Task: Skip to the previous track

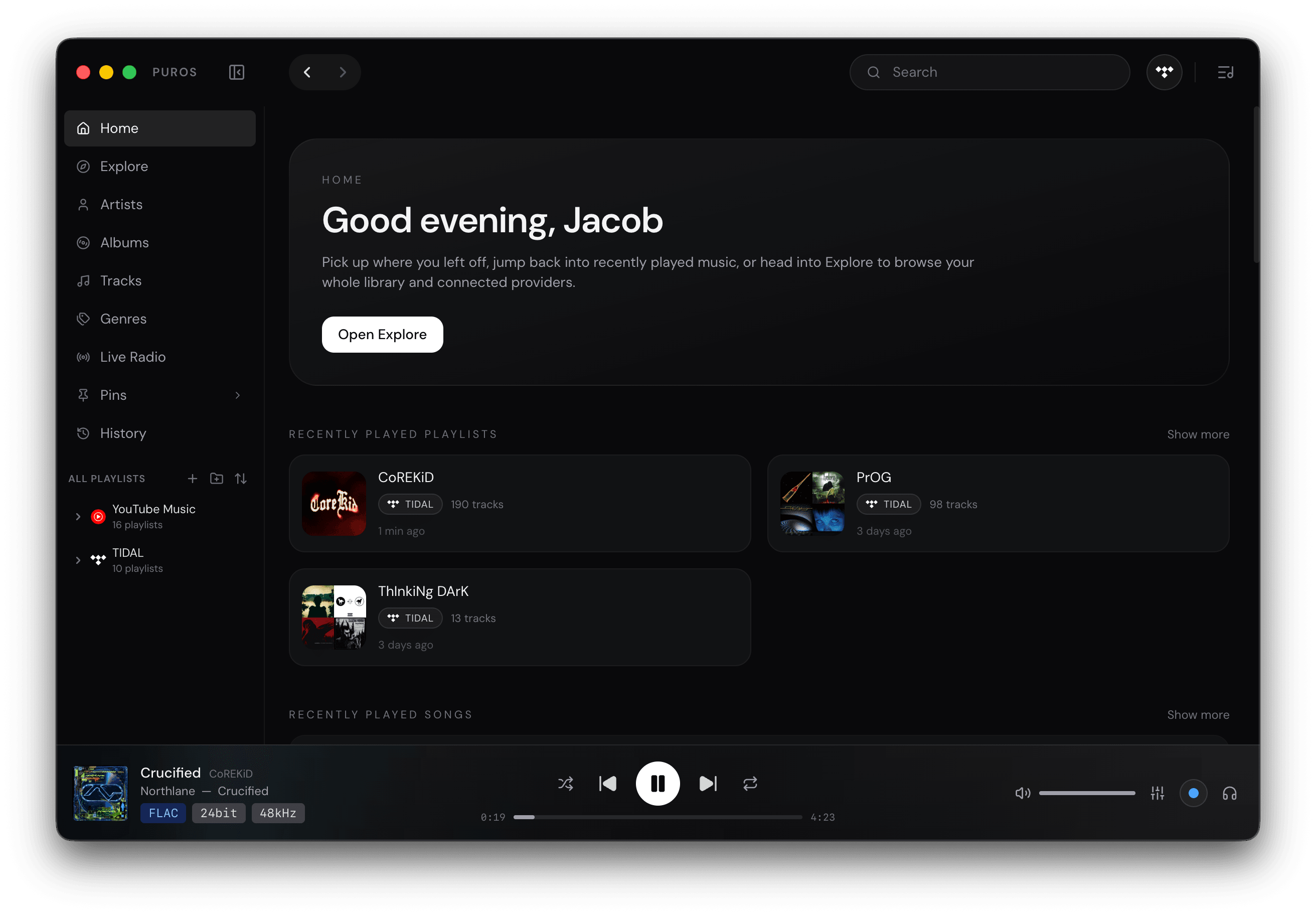Action: (x=607, y=783)
